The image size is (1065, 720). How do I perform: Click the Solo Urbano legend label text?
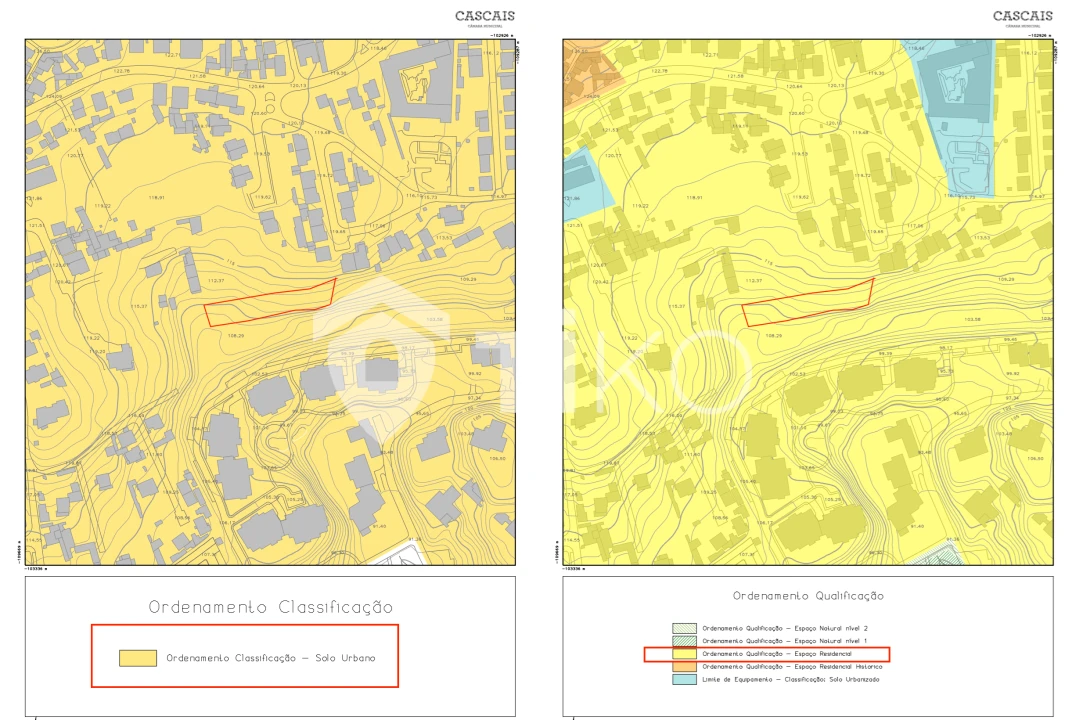click(271, 658)
